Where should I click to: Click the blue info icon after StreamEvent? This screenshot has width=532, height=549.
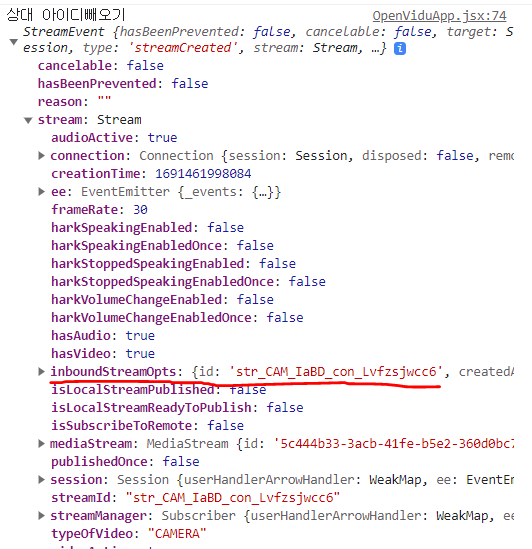[400, 48]
